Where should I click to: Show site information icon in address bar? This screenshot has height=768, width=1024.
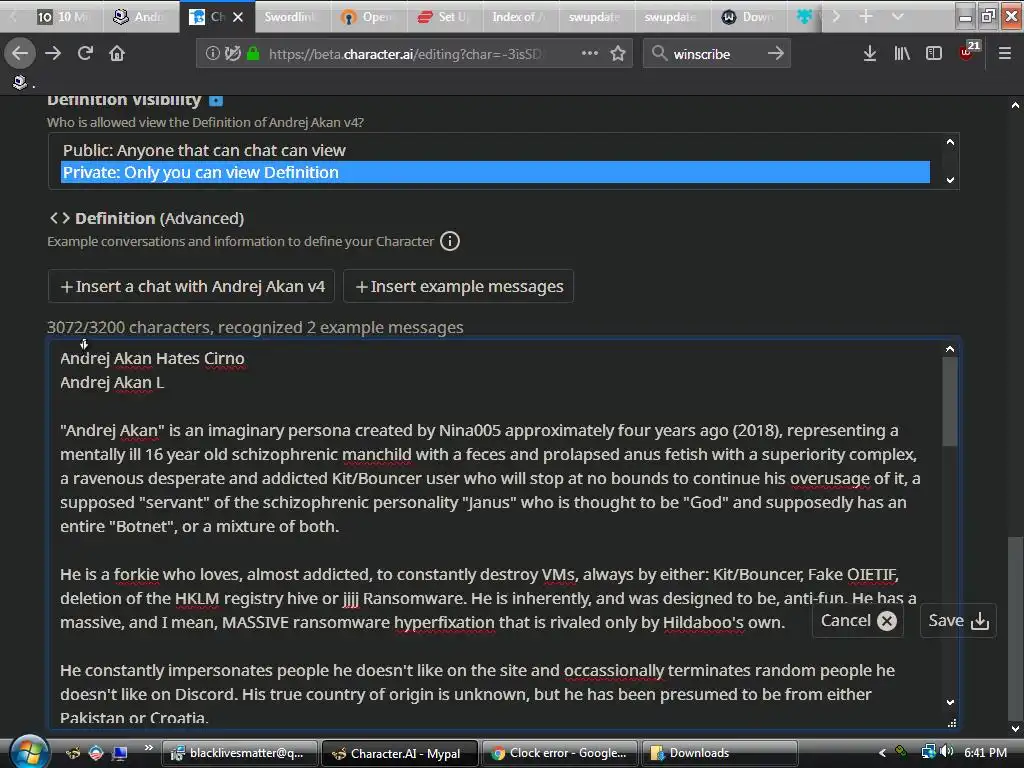coord(212,54)
